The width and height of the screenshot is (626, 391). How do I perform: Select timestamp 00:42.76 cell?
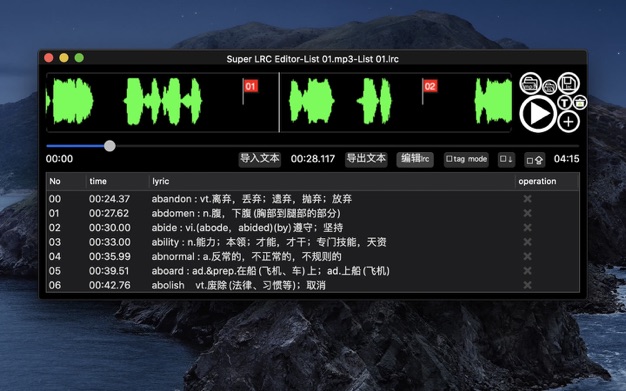coord(109,285)
